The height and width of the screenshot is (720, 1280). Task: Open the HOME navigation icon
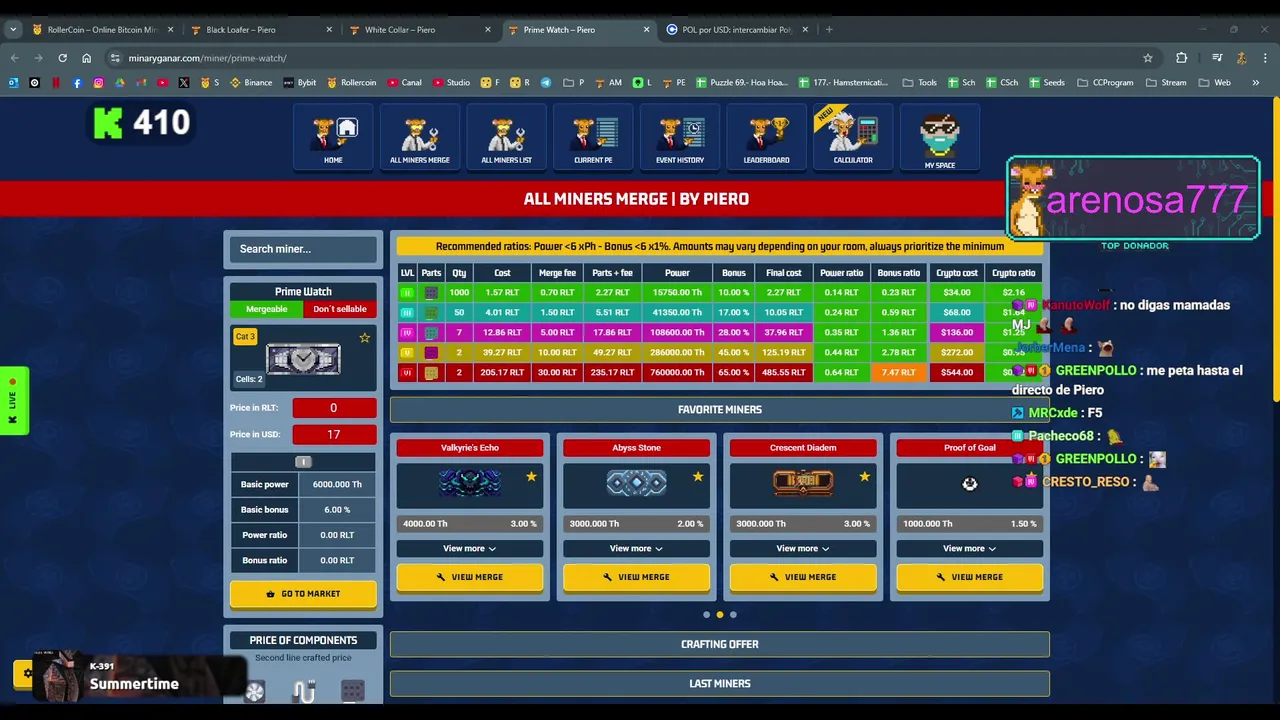[333, 138]
